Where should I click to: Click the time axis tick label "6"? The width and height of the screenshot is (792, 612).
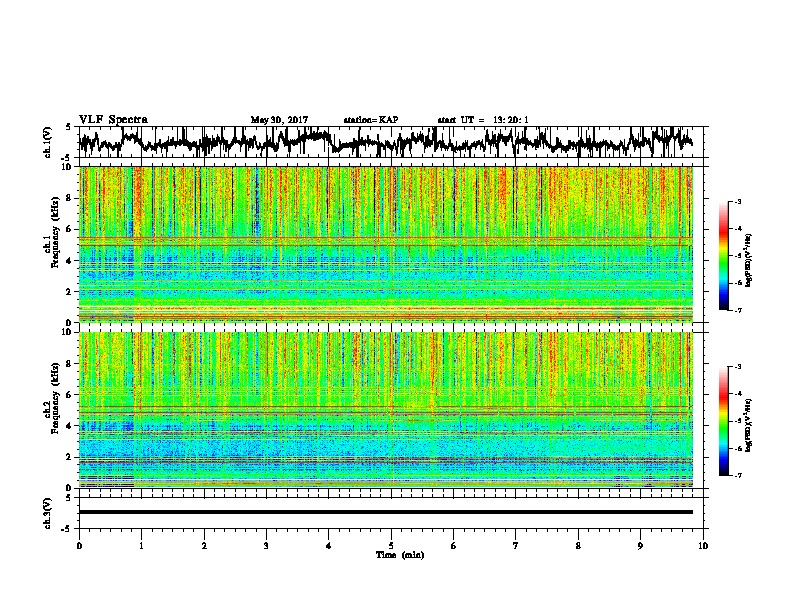tap(453, 546)
